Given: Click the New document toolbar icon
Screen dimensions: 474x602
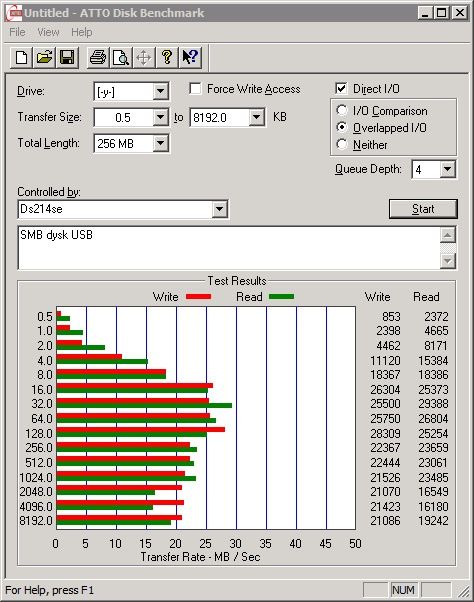Looking at the screenshot, I should (21, 58).
